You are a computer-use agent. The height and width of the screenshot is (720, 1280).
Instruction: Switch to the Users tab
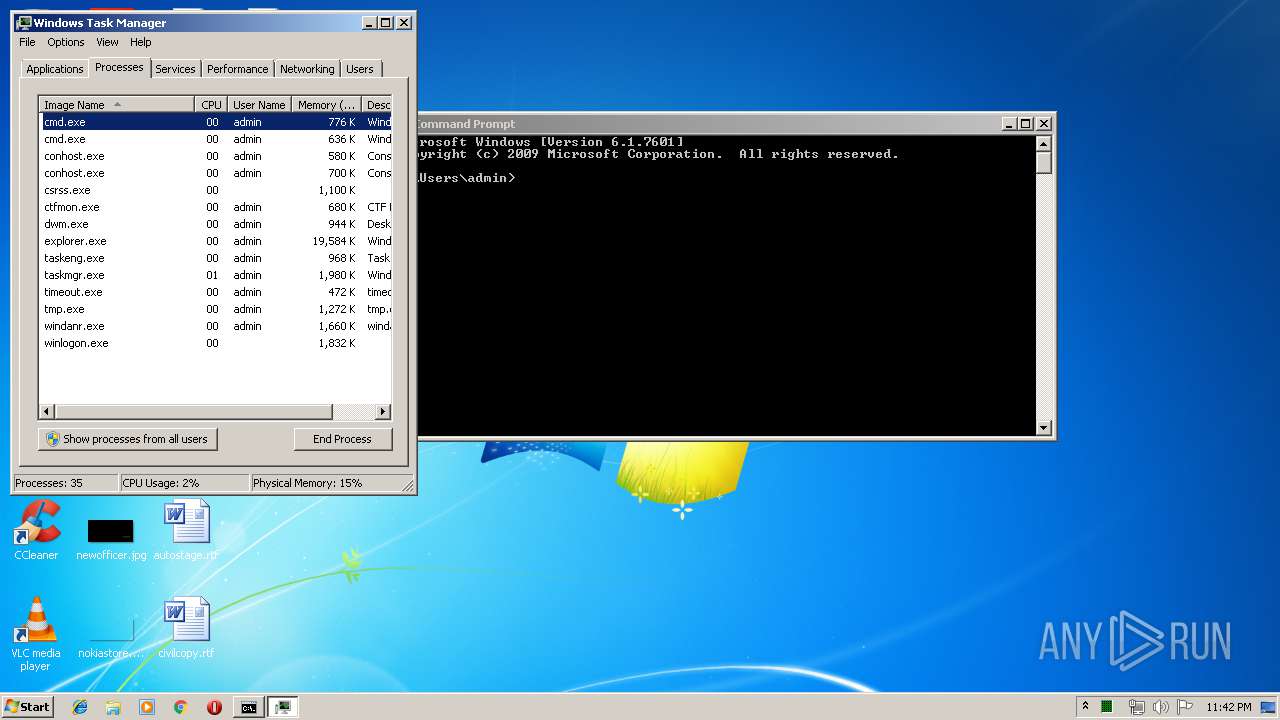360,69
